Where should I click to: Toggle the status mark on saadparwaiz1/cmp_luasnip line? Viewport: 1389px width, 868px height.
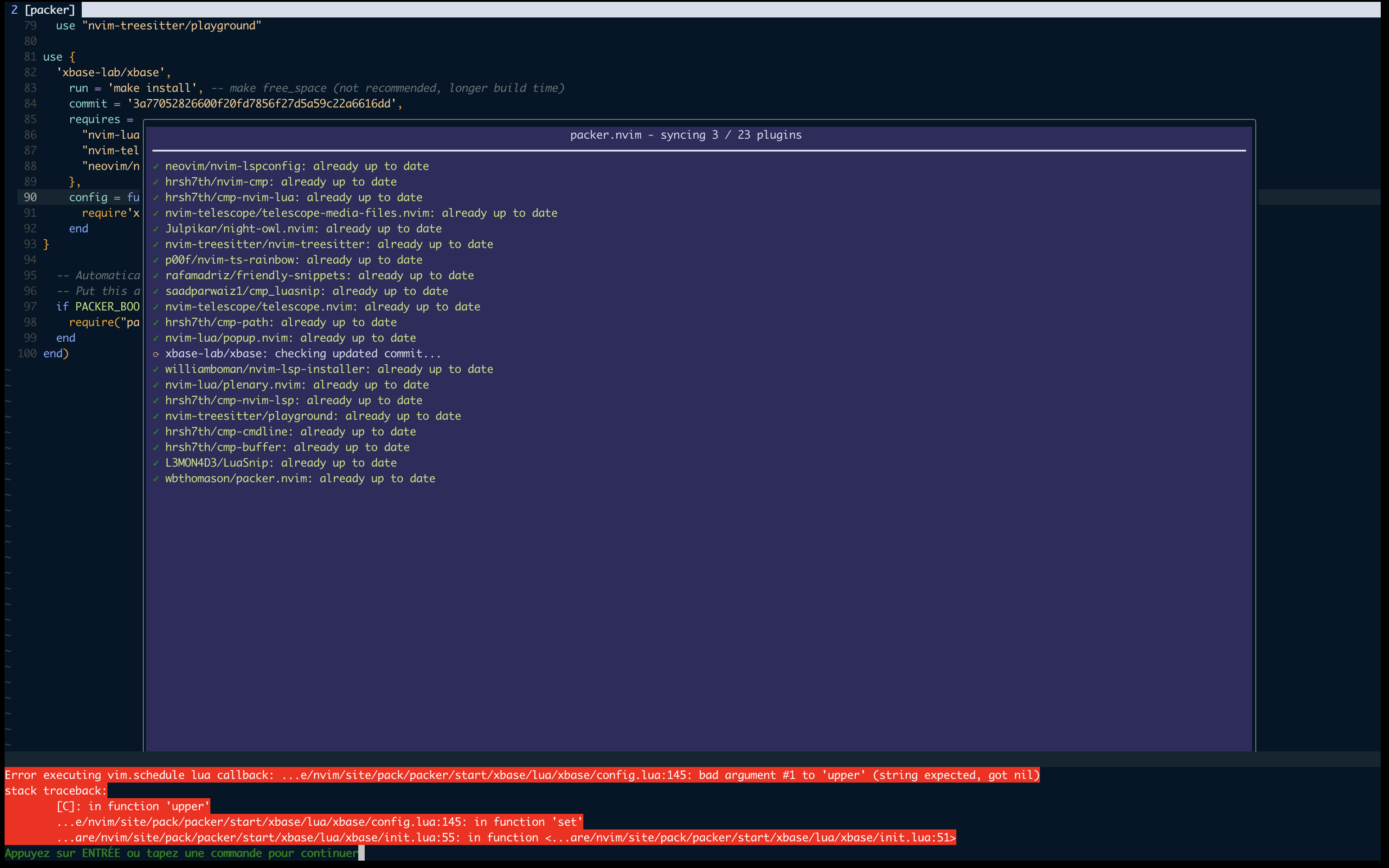156,291
